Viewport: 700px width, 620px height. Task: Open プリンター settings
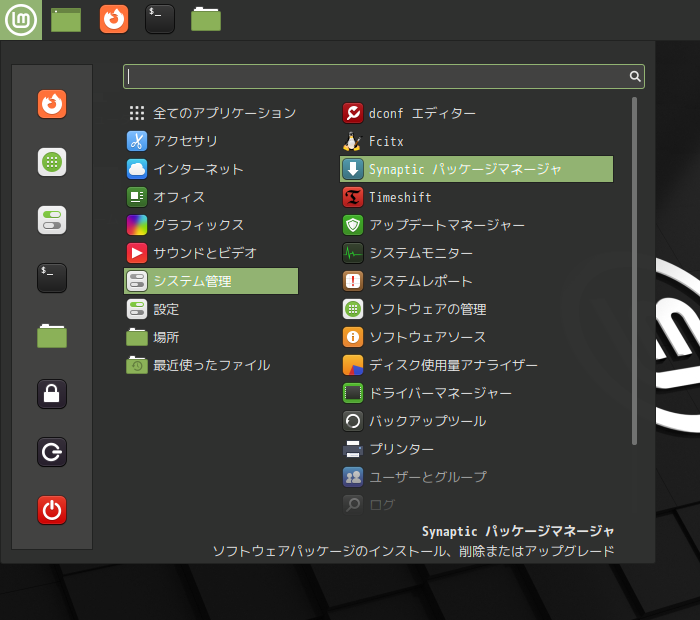476,449
